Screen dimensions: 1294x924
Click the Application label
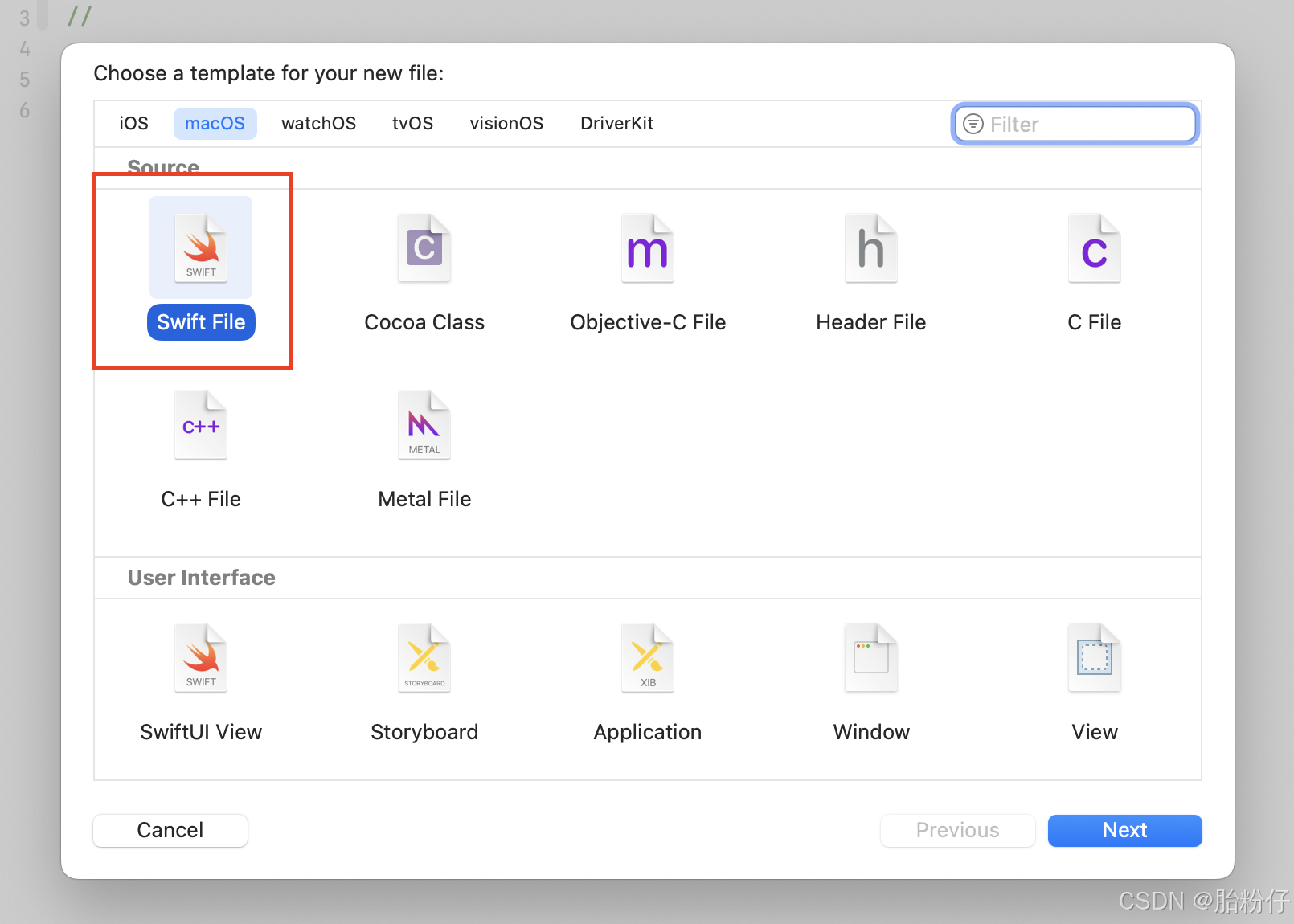click(x=648, y=732)
